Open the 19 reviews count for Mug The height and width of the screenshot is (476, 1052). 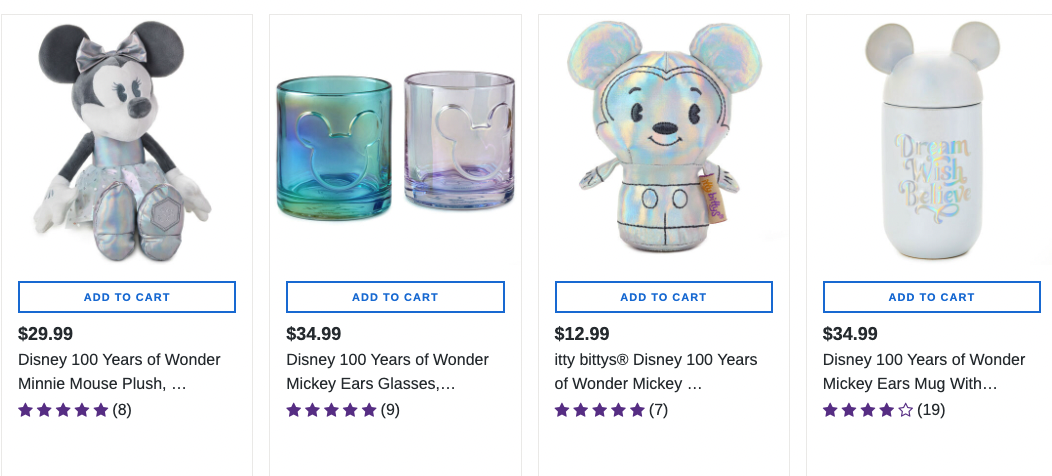pos(931,410)
